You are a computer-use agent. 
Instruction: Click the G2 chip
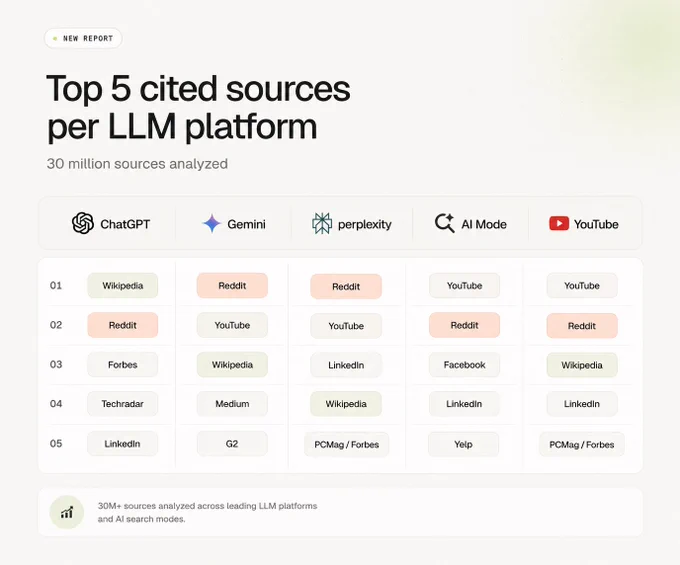(x=232, y=444)
